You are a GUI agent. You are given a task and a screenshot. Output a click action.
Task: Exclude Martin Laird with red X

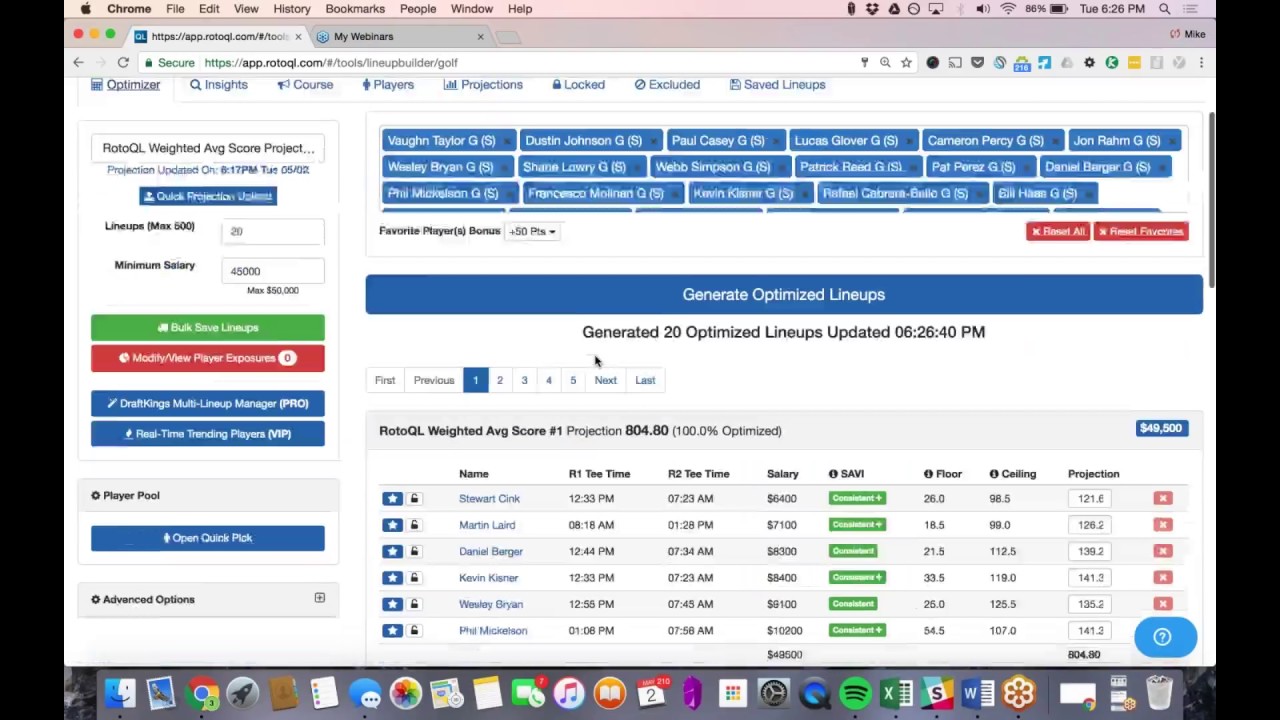[1162, 525]
